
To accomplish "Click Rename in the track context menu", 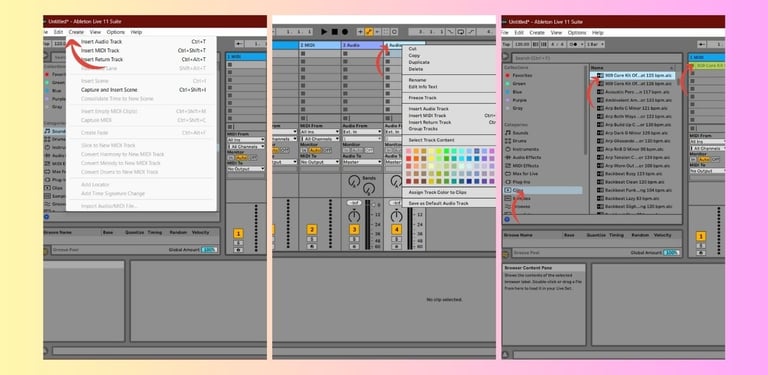I will coord(417,80).
